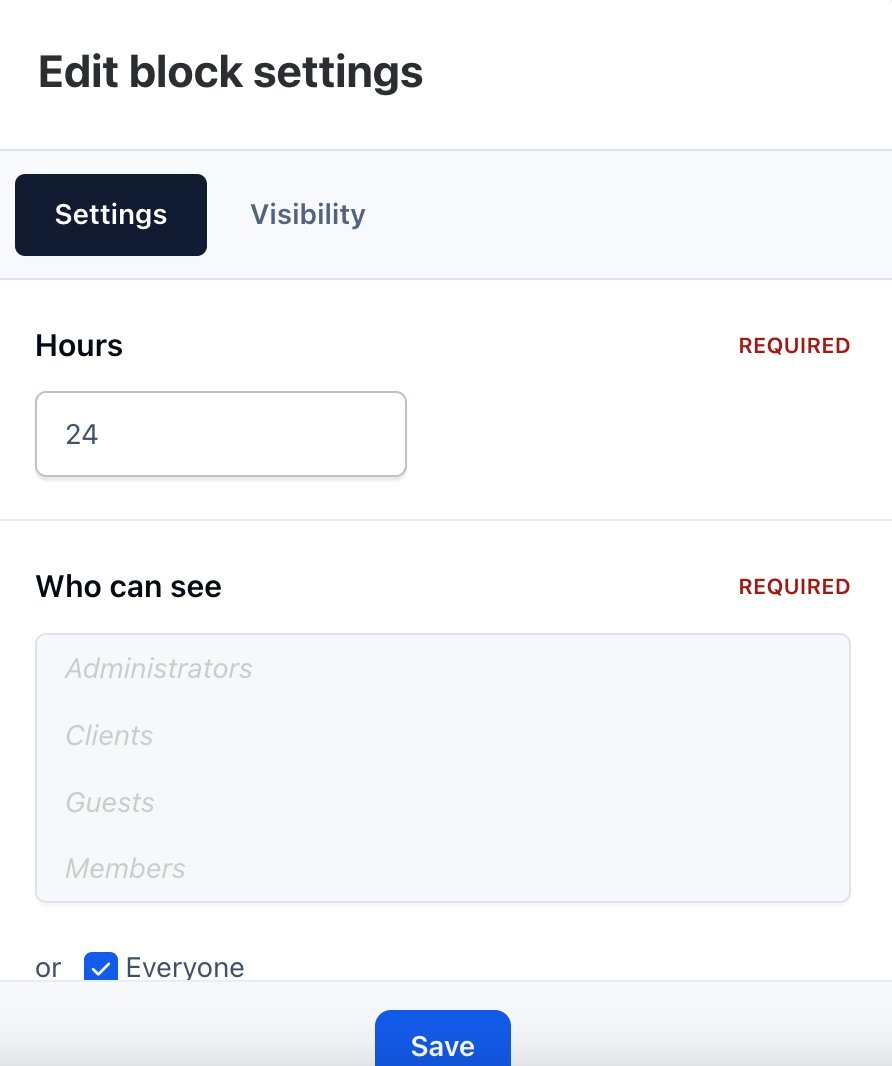Click the 24 value in Hours
This screenshot has height=1066, width=892.
coord(82,434)
